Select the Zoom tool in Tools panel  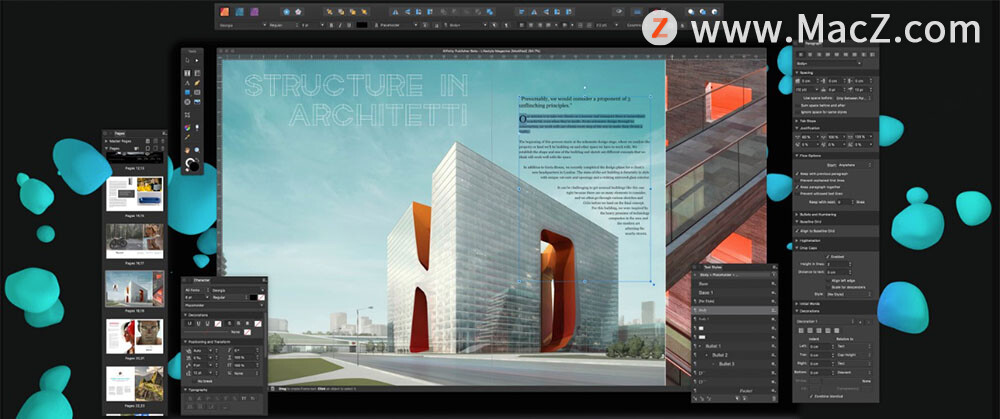tap(197, 150)
